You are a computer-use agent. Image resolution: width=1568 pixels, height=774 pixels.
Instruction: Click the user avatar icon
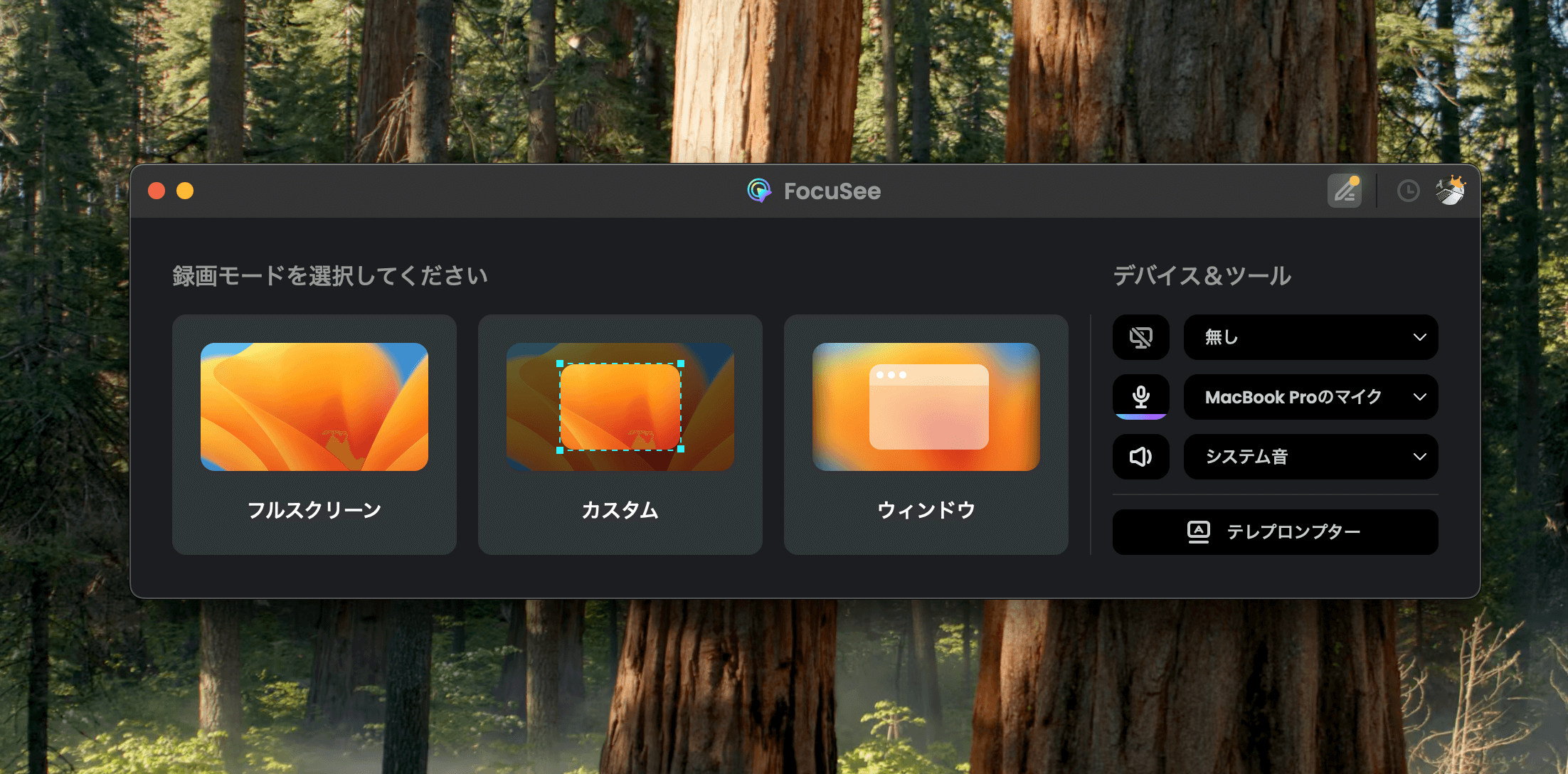click(1450, 191)
